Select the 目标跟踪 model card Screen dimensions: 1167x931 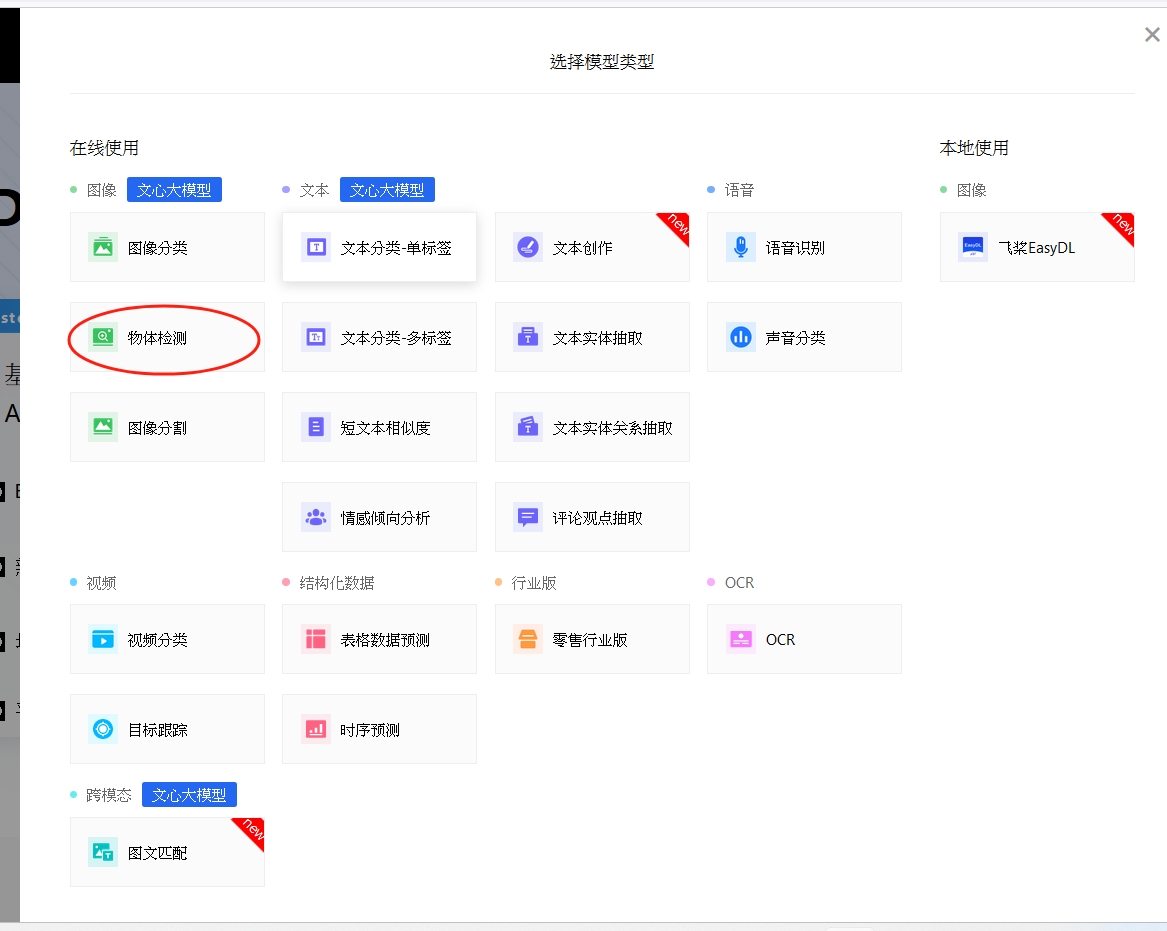tap(167, 729)
